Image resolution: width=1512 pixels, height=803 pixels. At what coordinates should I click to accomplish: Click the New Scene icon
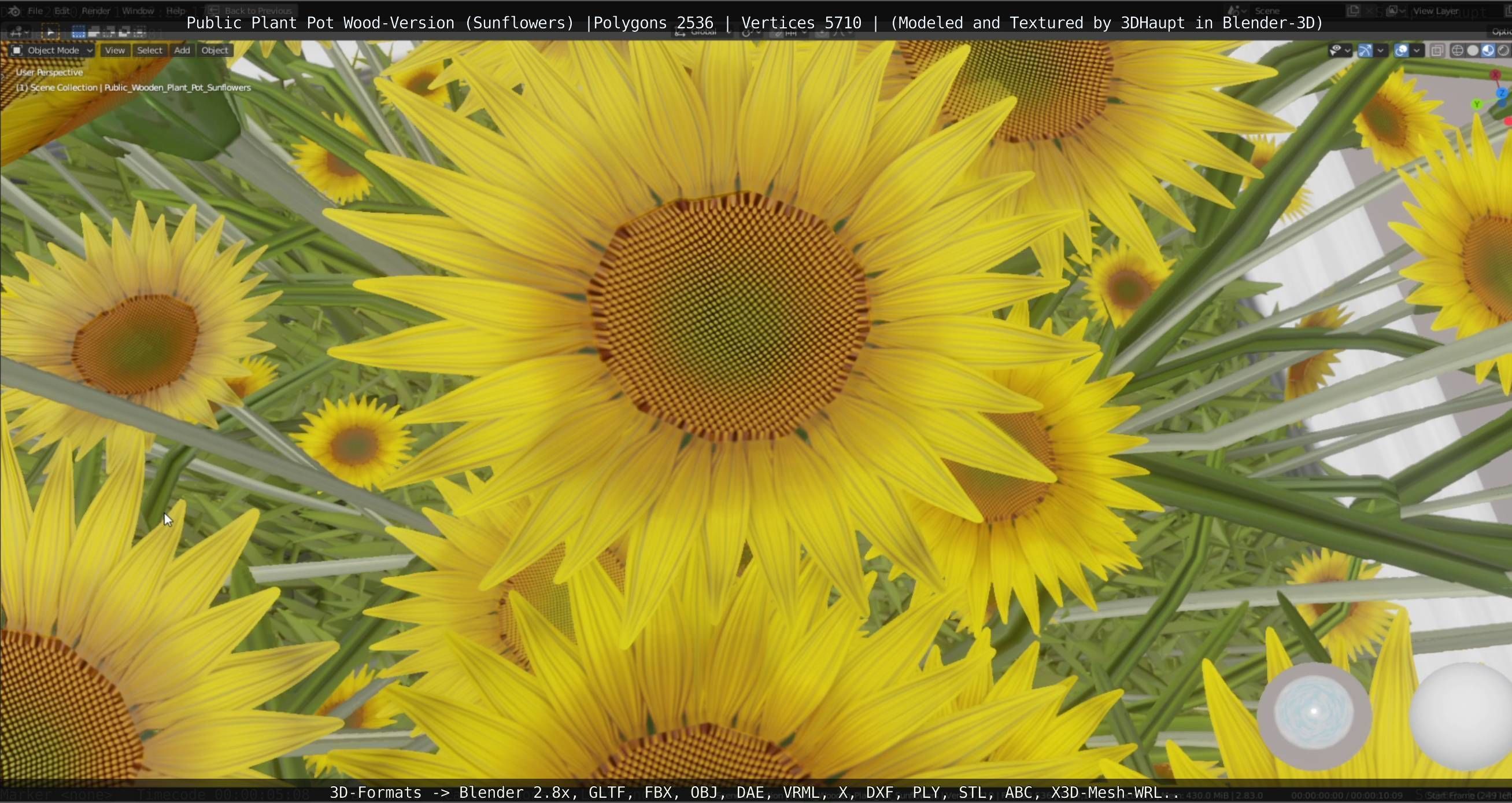coord(1354,10)
